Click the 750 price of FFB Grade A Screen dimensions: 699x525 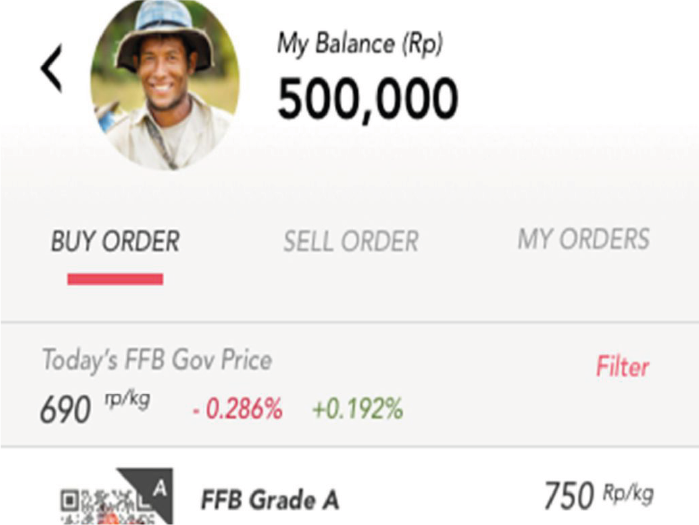click(x=569, y=497)
